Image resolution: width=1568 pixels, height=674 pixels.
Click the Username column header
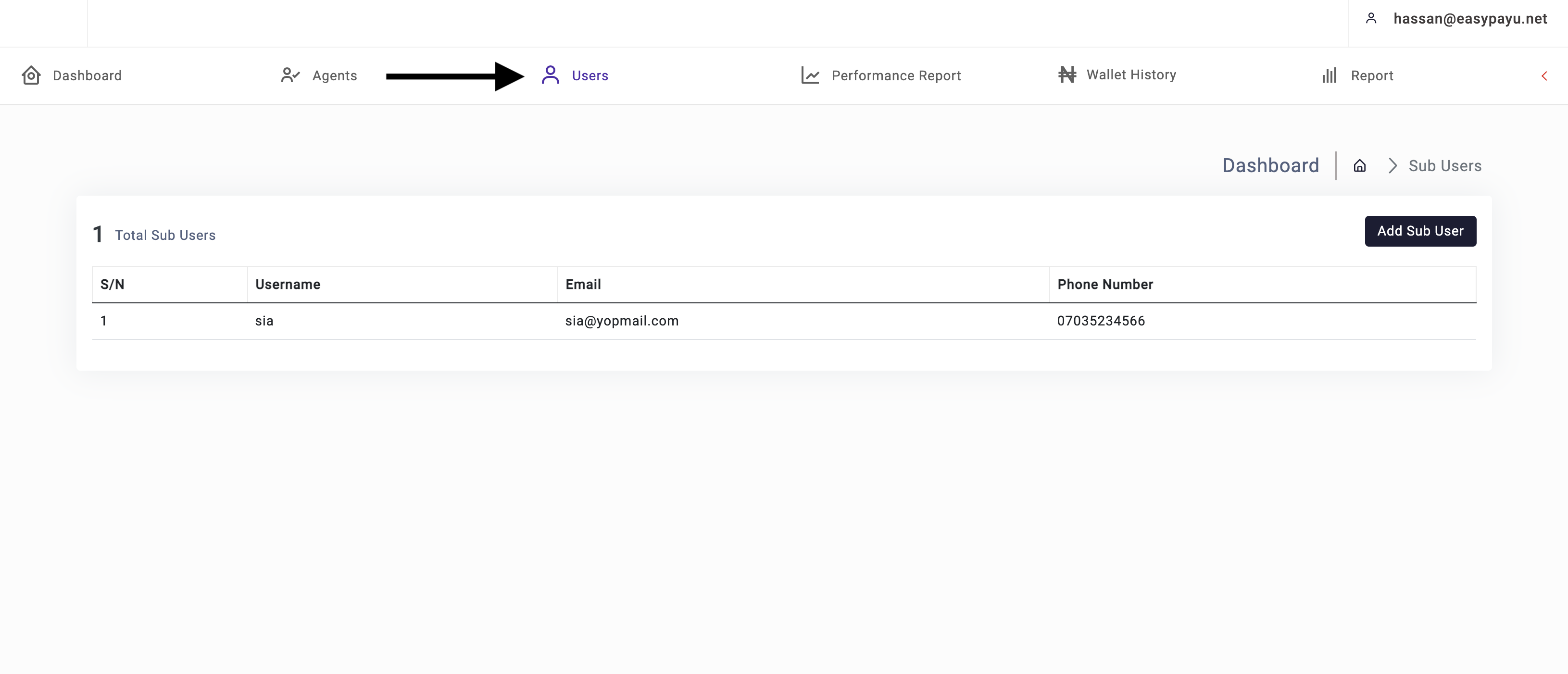(x=288, y=284)
